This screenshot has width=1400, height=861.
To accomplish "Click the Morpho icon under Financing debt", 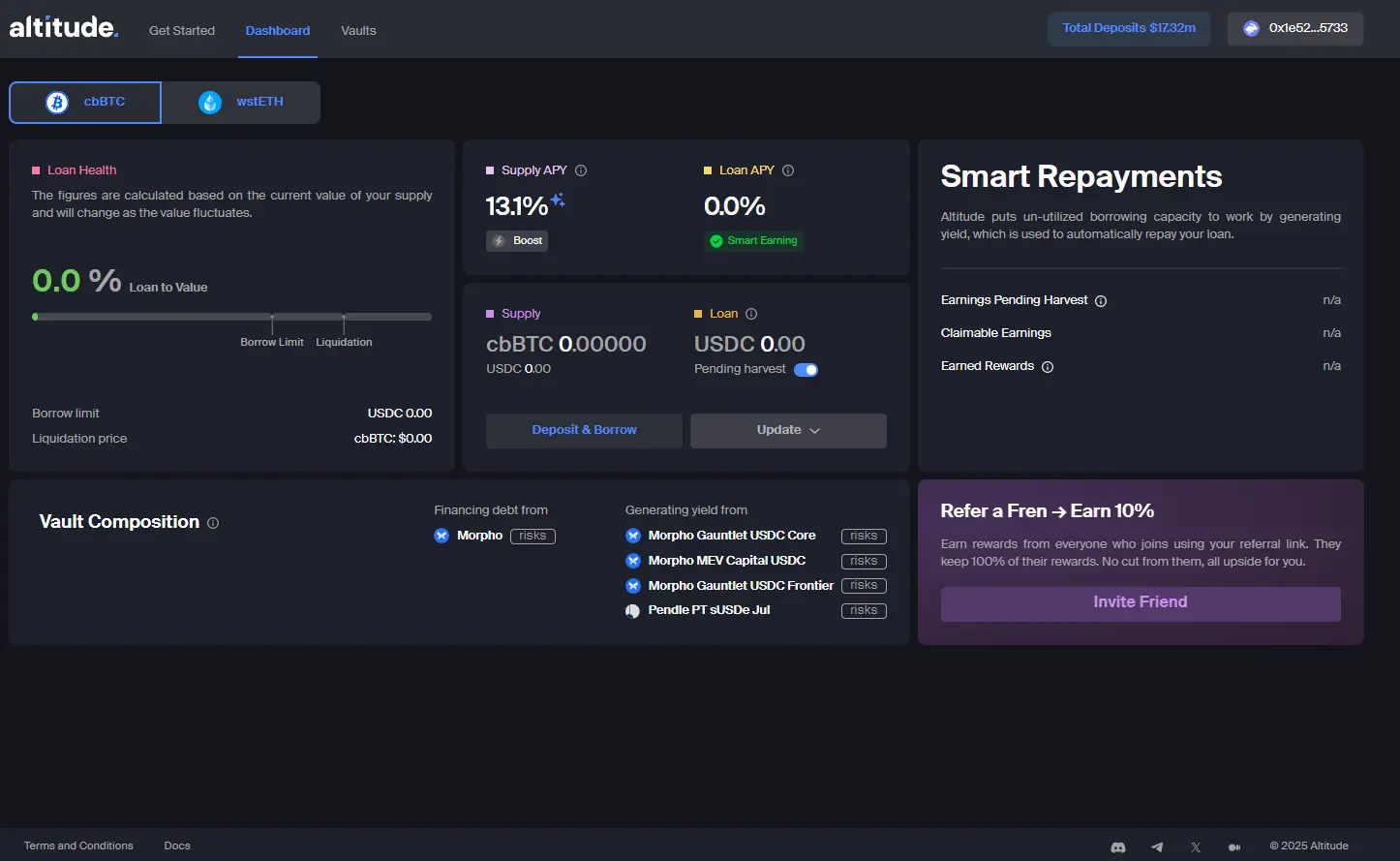I will click(441, 536).
